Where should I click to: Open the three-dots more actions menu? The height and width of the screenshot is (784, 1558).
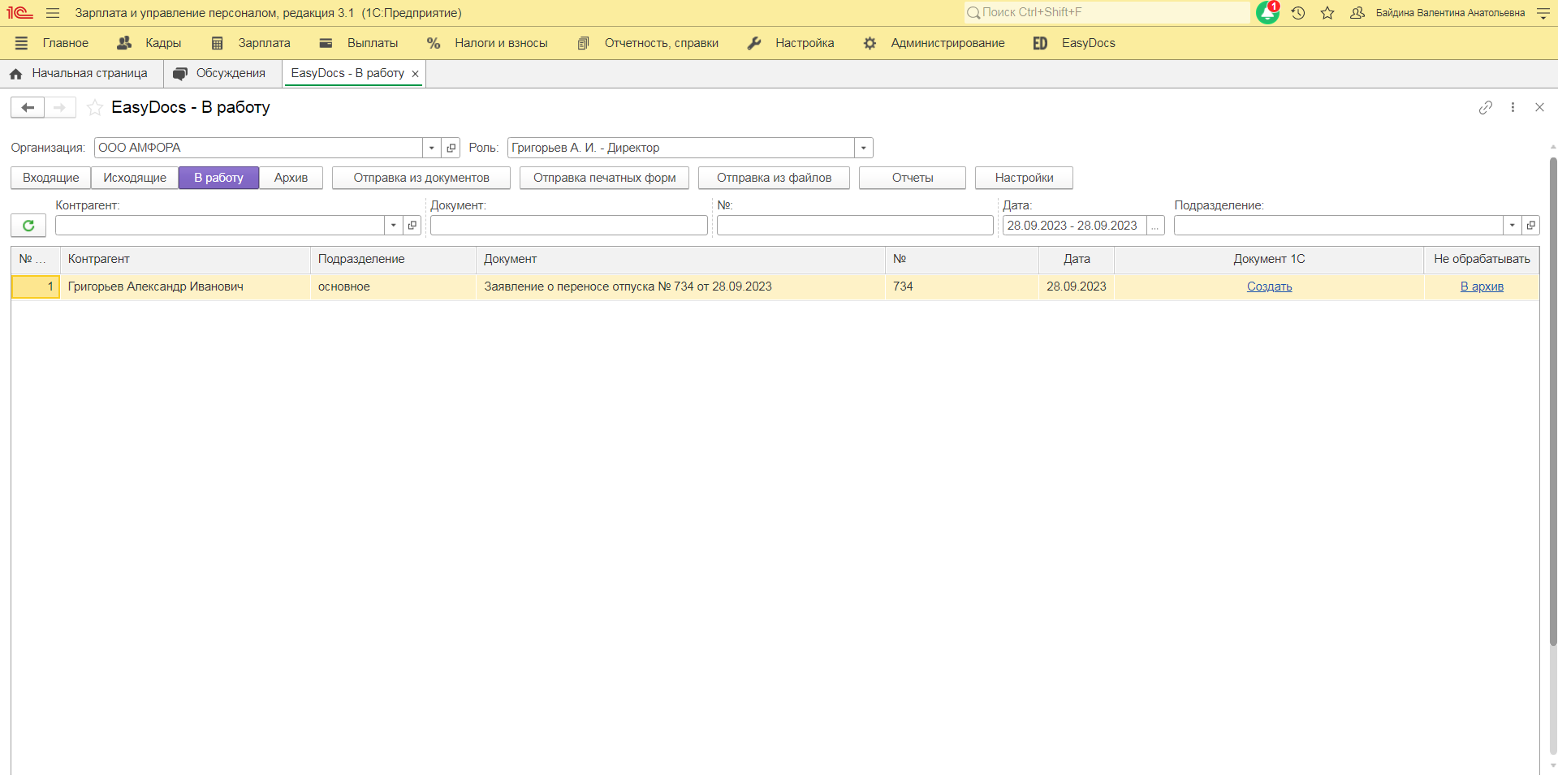(1513, 107)
